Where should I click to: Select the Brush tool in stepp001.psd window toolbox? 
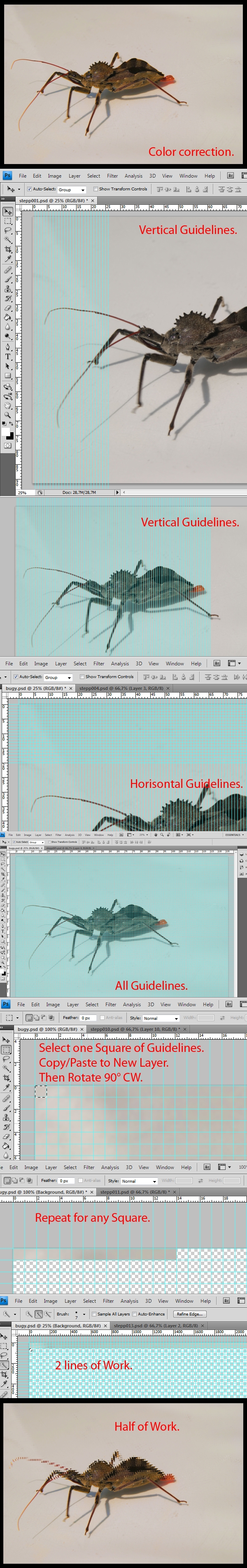pos(7,280)
